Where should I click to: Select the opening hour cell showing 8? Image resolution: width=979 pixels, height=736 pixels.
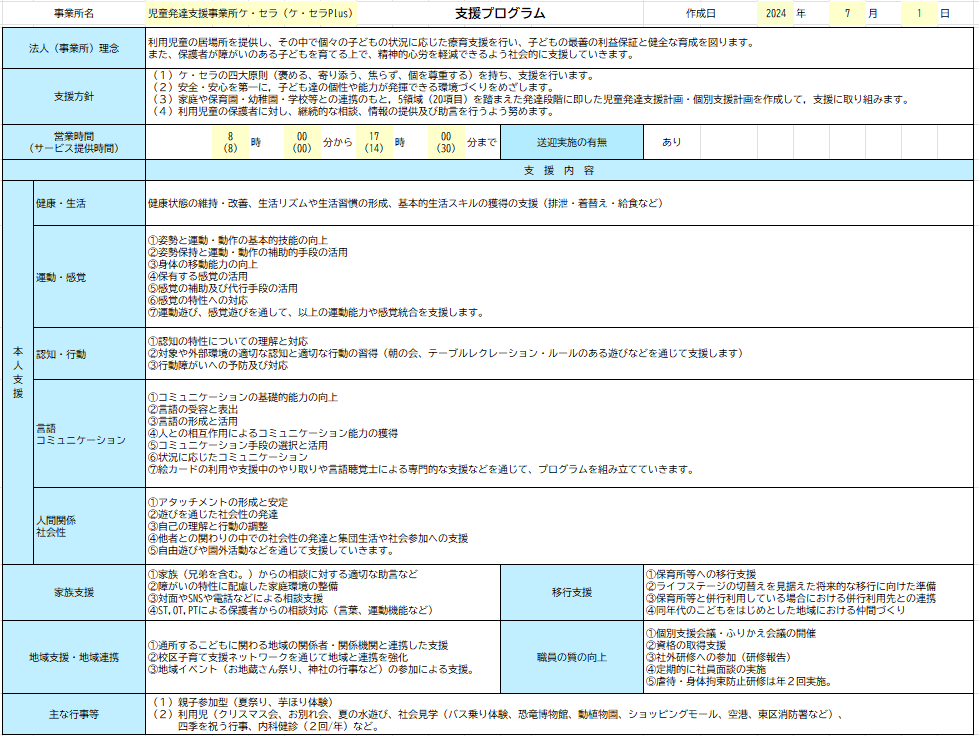[230, 142]
